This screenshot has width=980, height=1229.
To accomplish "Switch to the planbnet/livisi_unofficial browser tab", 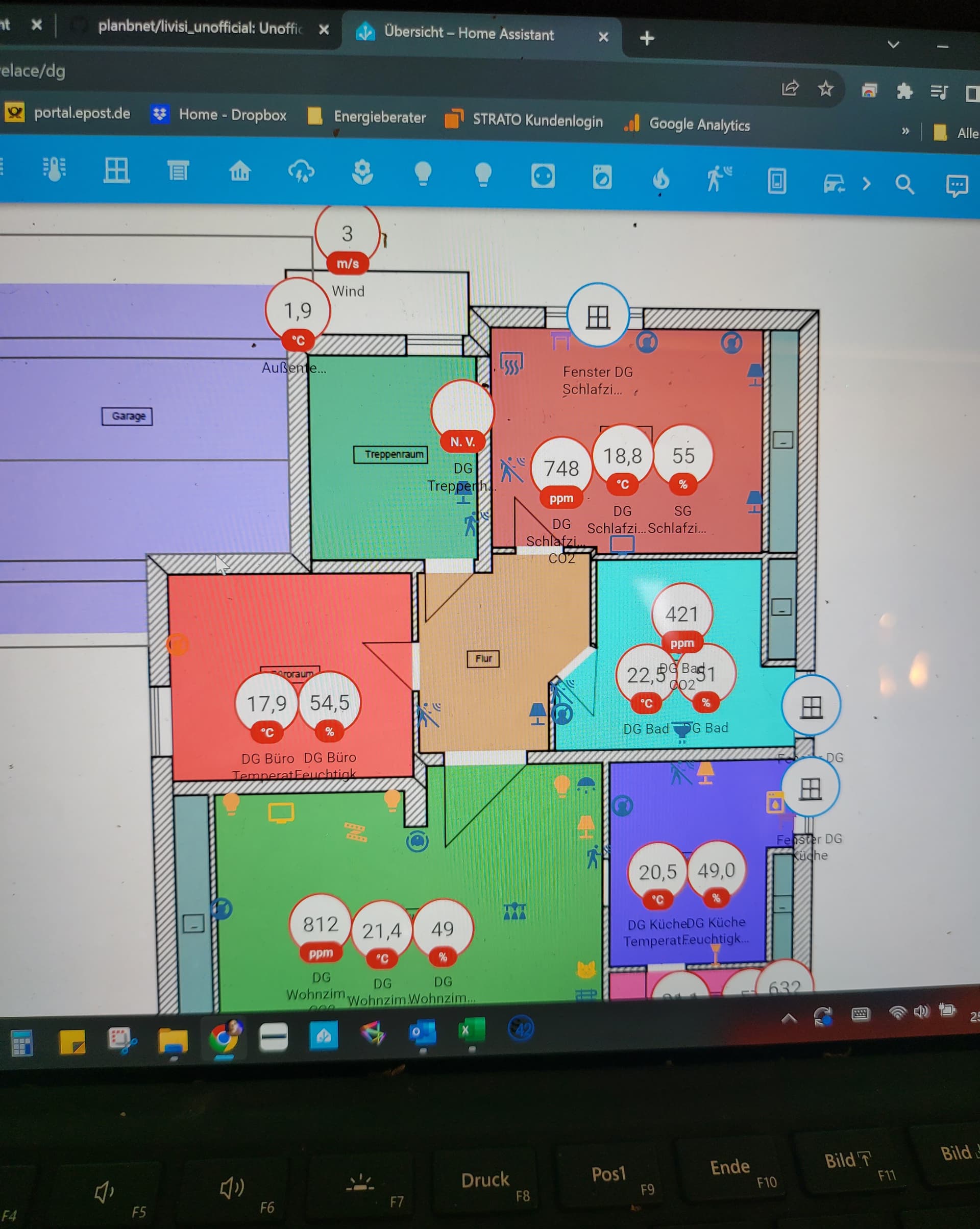I will [200, 28].
